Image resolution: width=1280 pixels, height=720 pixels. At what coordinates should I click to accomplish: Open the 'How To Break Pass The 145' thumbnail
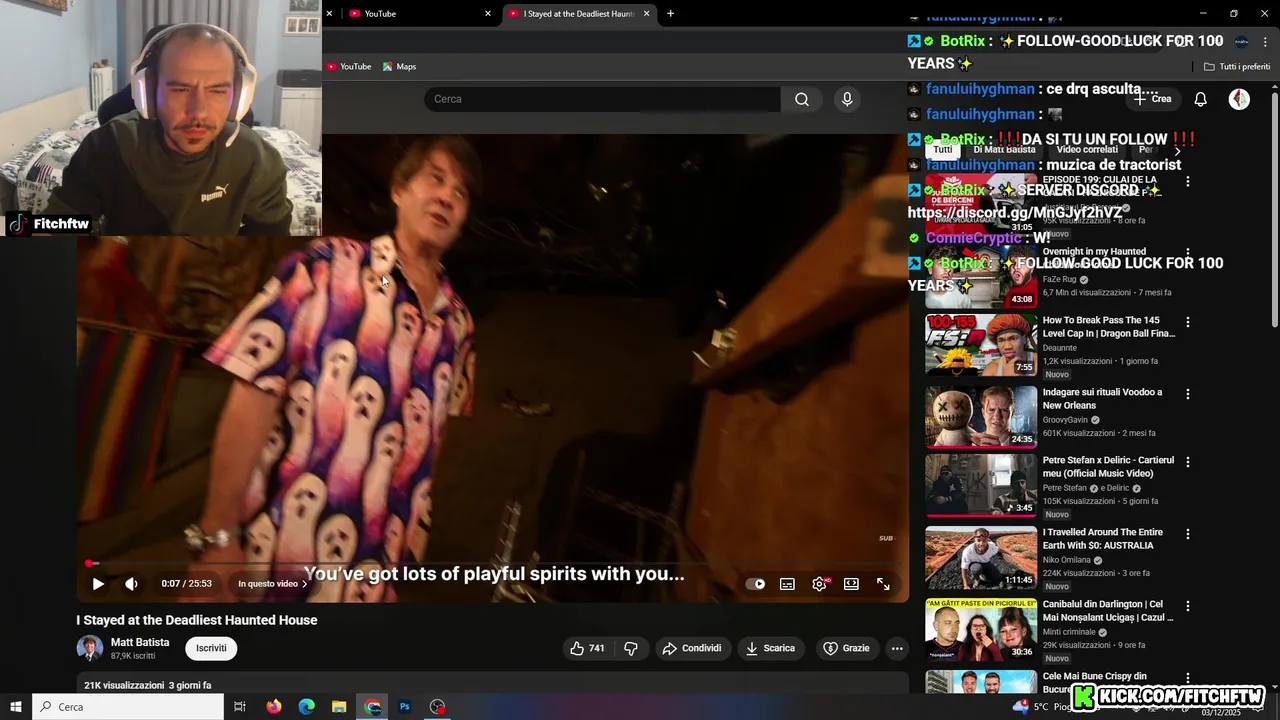(x=981, y=345)
